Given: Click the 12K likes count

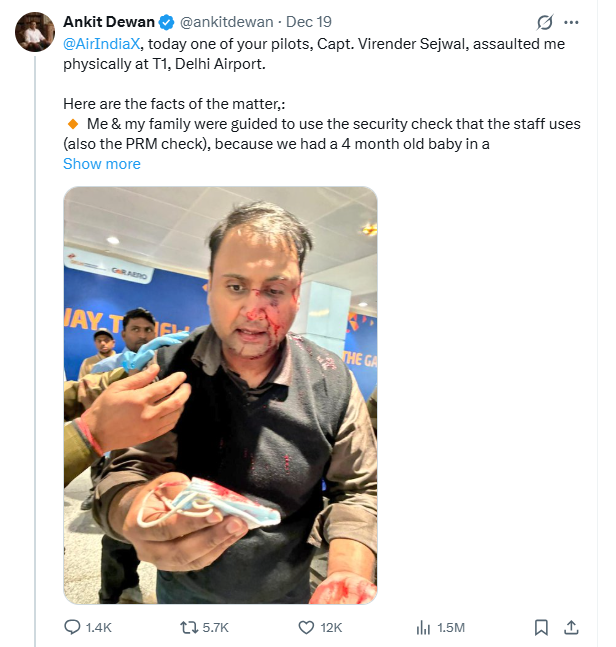Looking at the screenshot, I should pyautogui.click(x=331, y=627).
